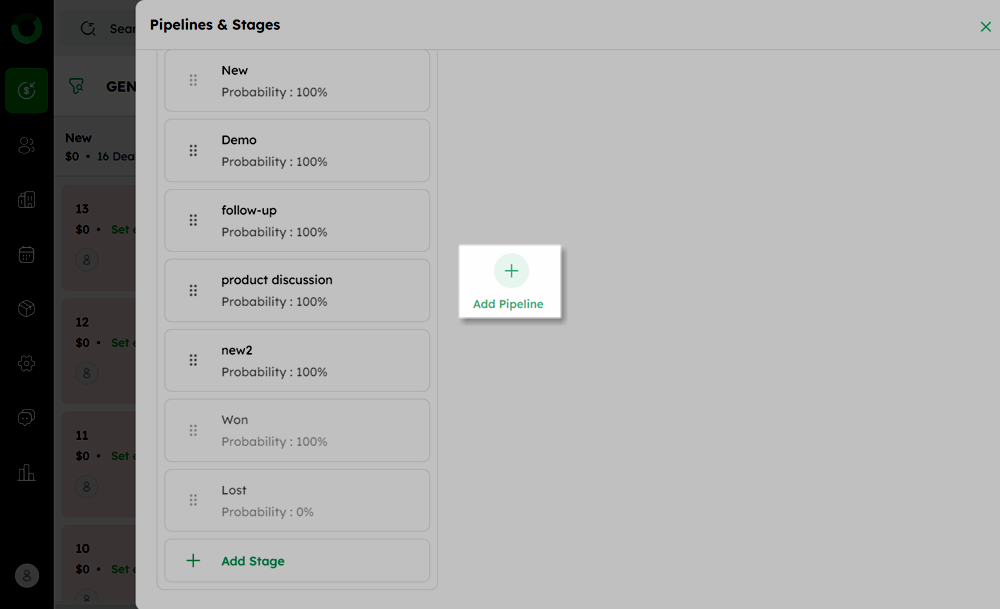Image resolution: width=1000 pixels, height=609 pixels.
Task: Click the refresh icon near search
Action: 88,29
